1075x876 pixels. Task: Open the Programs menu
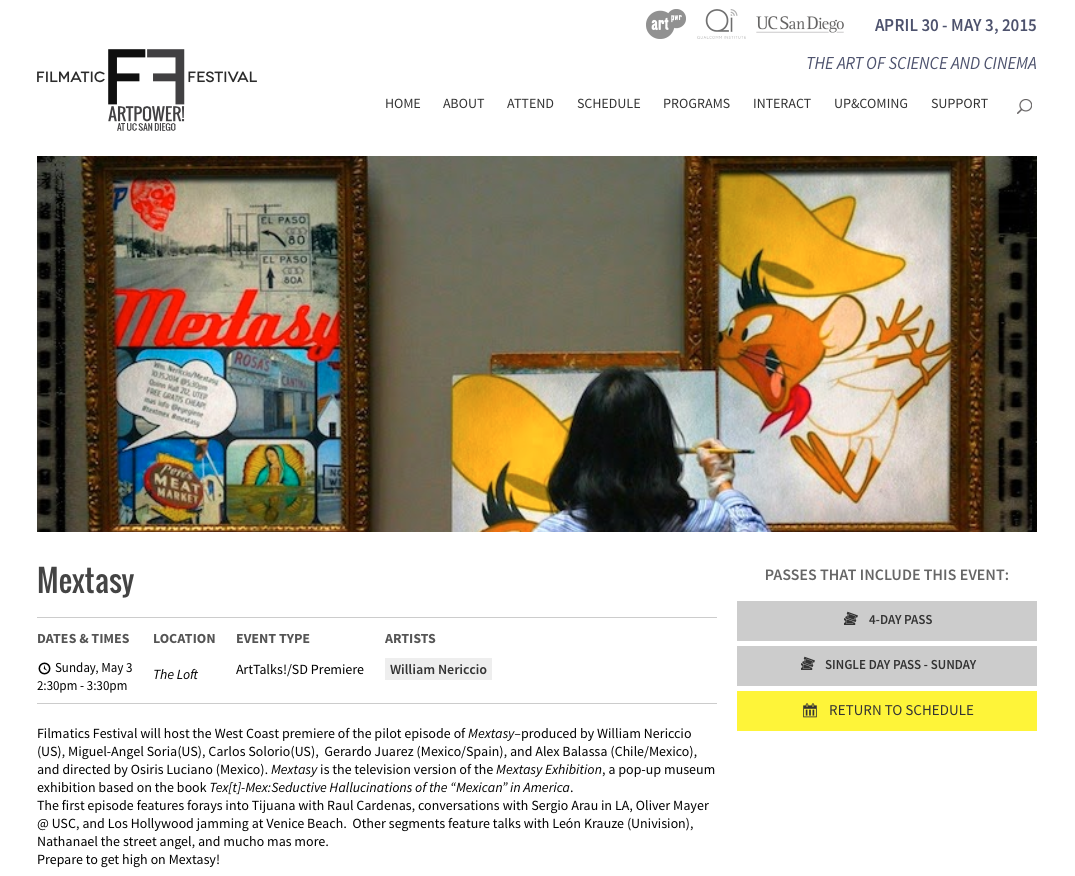696,104
